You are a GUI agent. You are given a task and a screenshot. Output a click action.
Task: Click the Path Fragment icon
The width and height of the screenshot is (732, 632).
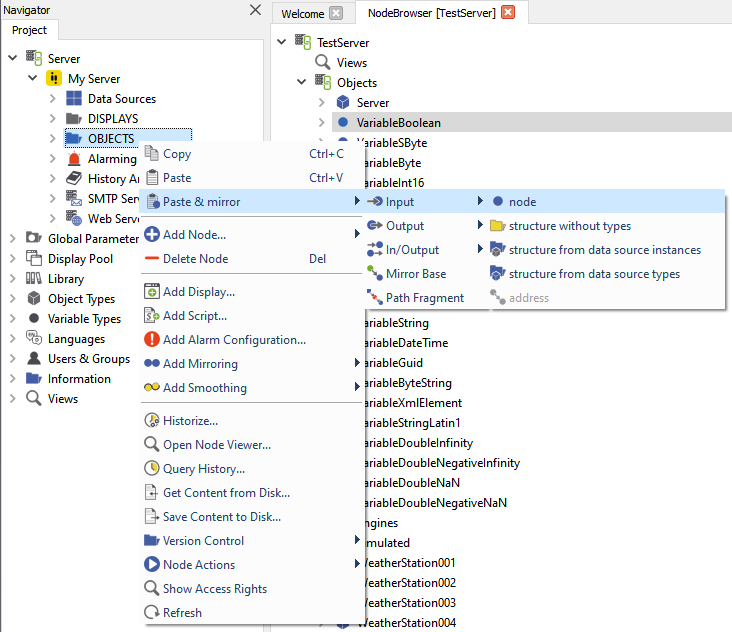point(375,297)
